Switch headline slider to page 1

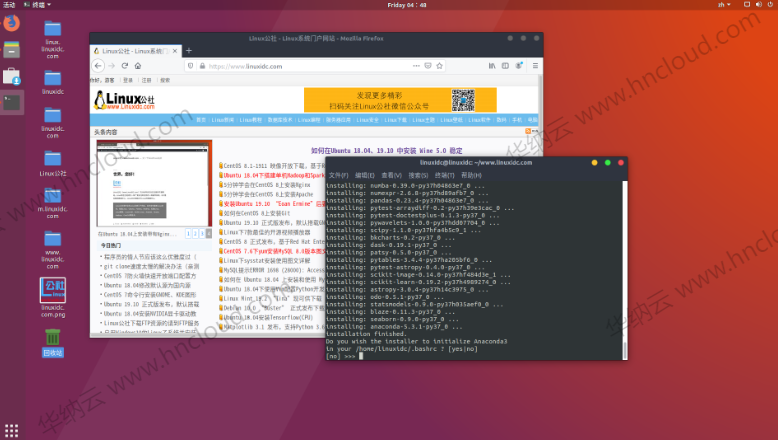(x=189, y=234)
